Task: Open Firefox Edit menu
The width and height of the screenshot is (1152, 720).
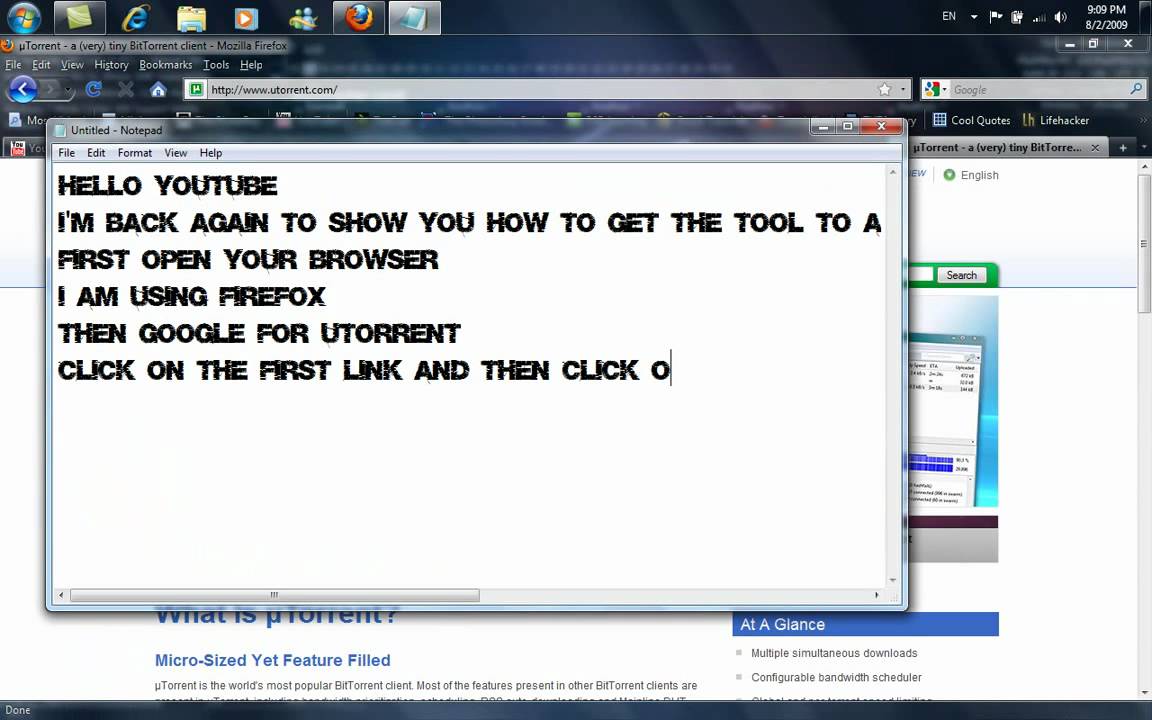Action: pyautogui.click(x=41, y=65)
